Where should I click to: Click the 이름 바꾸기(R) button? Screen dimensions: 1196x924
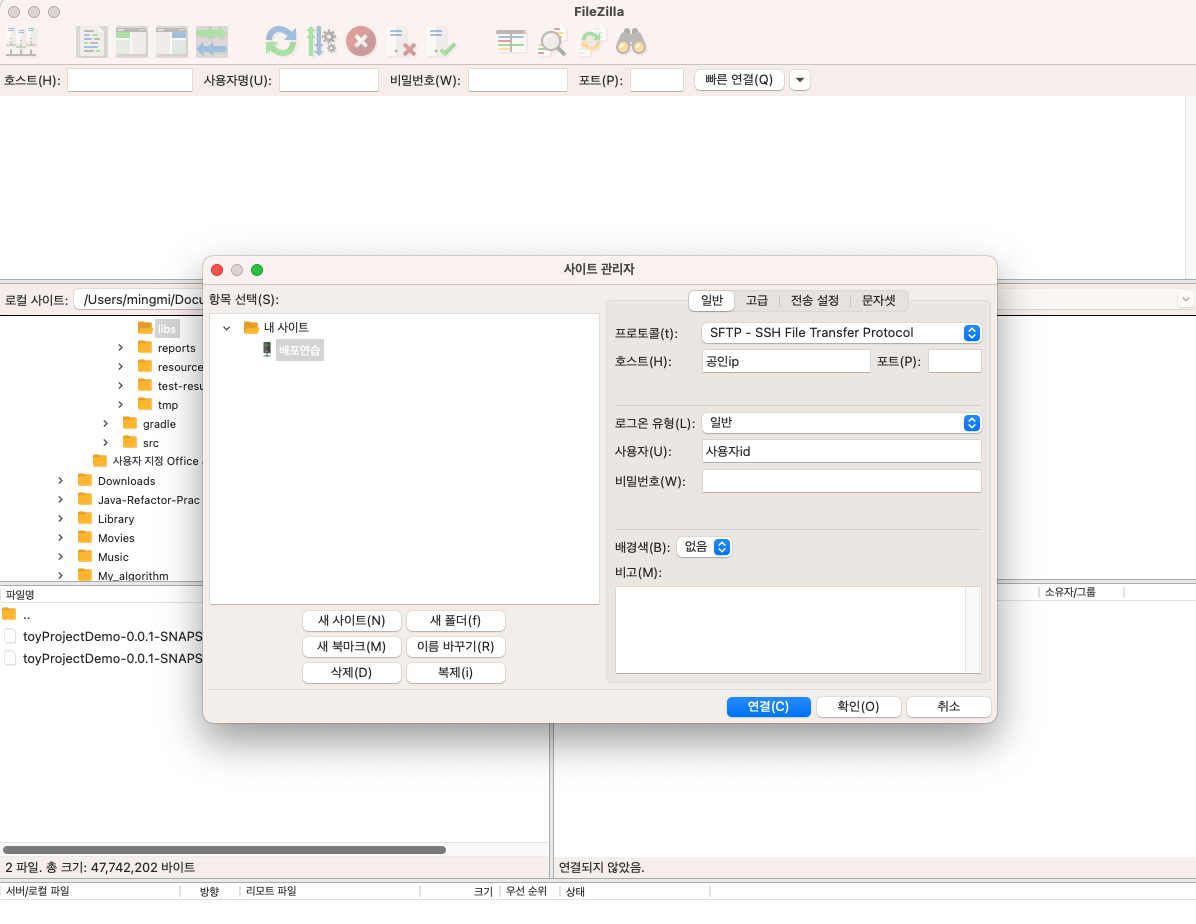(455, 647)
